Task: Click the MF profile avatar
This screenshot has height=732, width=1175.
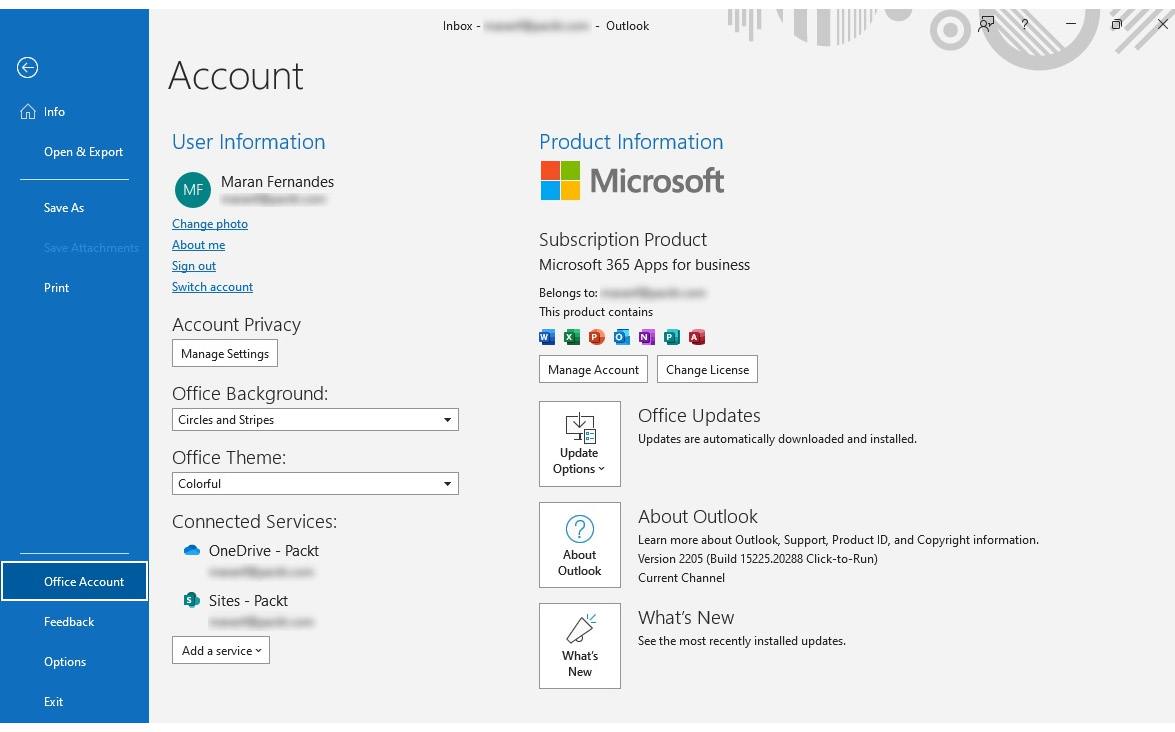Action: (193, 190)
